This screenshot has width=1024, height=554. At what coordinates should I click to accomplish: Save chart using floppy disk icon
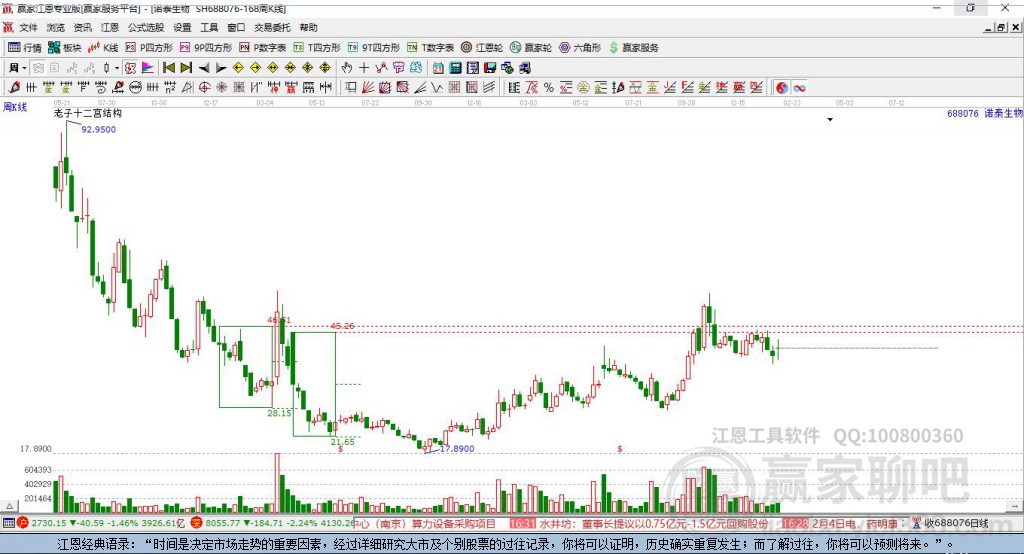coord(490,68)
